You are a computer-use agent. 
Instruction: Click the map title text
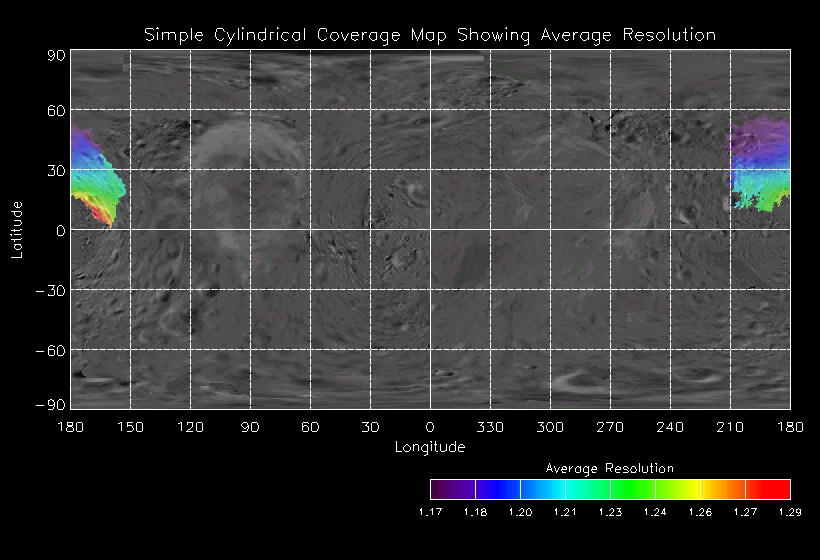[x=430, y=35]
